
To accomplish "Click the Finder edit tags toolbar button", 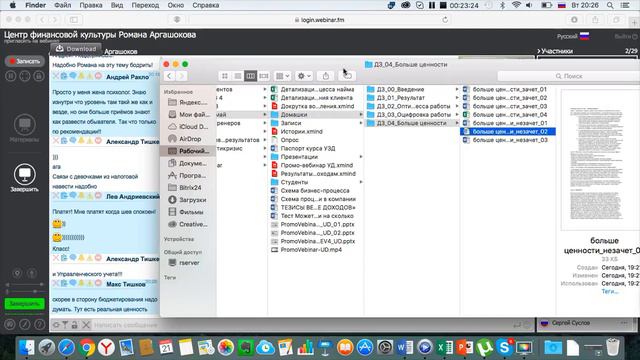I will [x=347, y=76].
